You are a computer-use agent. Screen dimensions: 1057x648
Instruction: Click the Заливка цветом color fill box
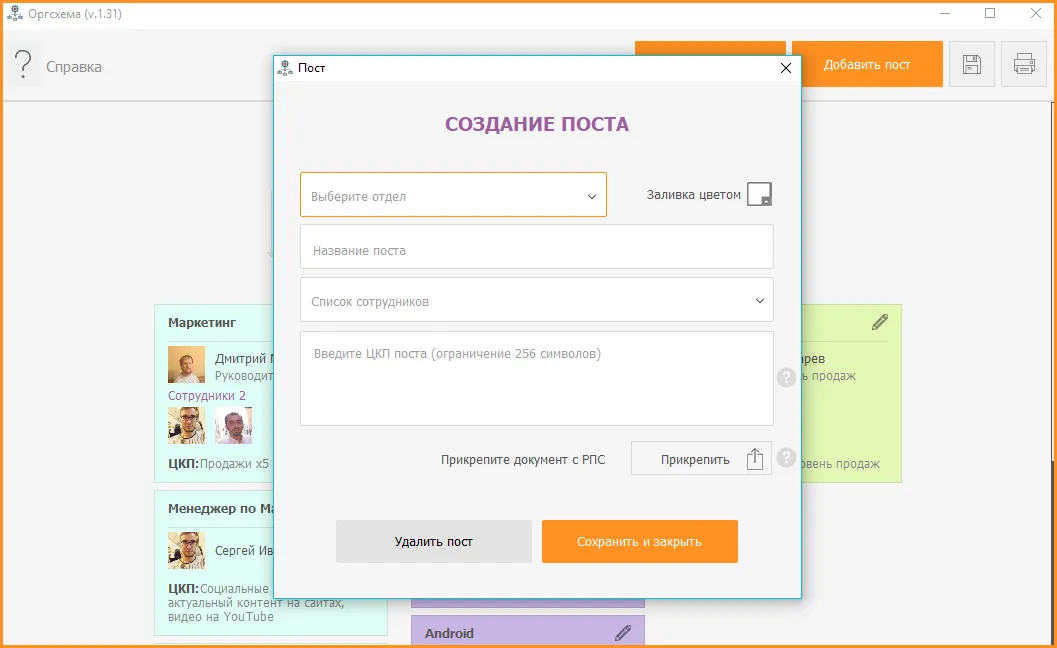[x=760, y=195]
